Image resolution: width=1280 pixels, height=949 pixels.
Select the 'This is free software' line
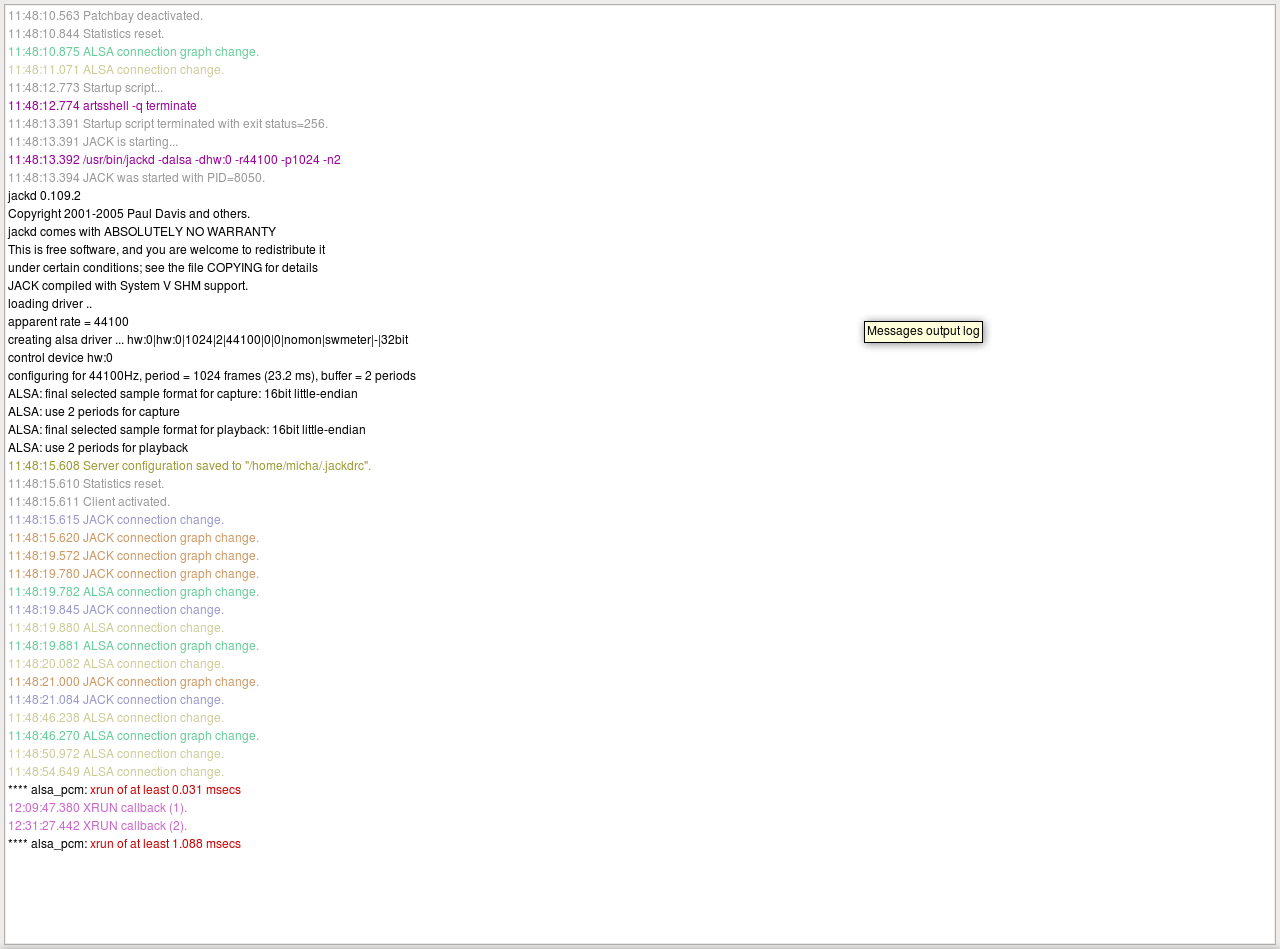[166, 250]
